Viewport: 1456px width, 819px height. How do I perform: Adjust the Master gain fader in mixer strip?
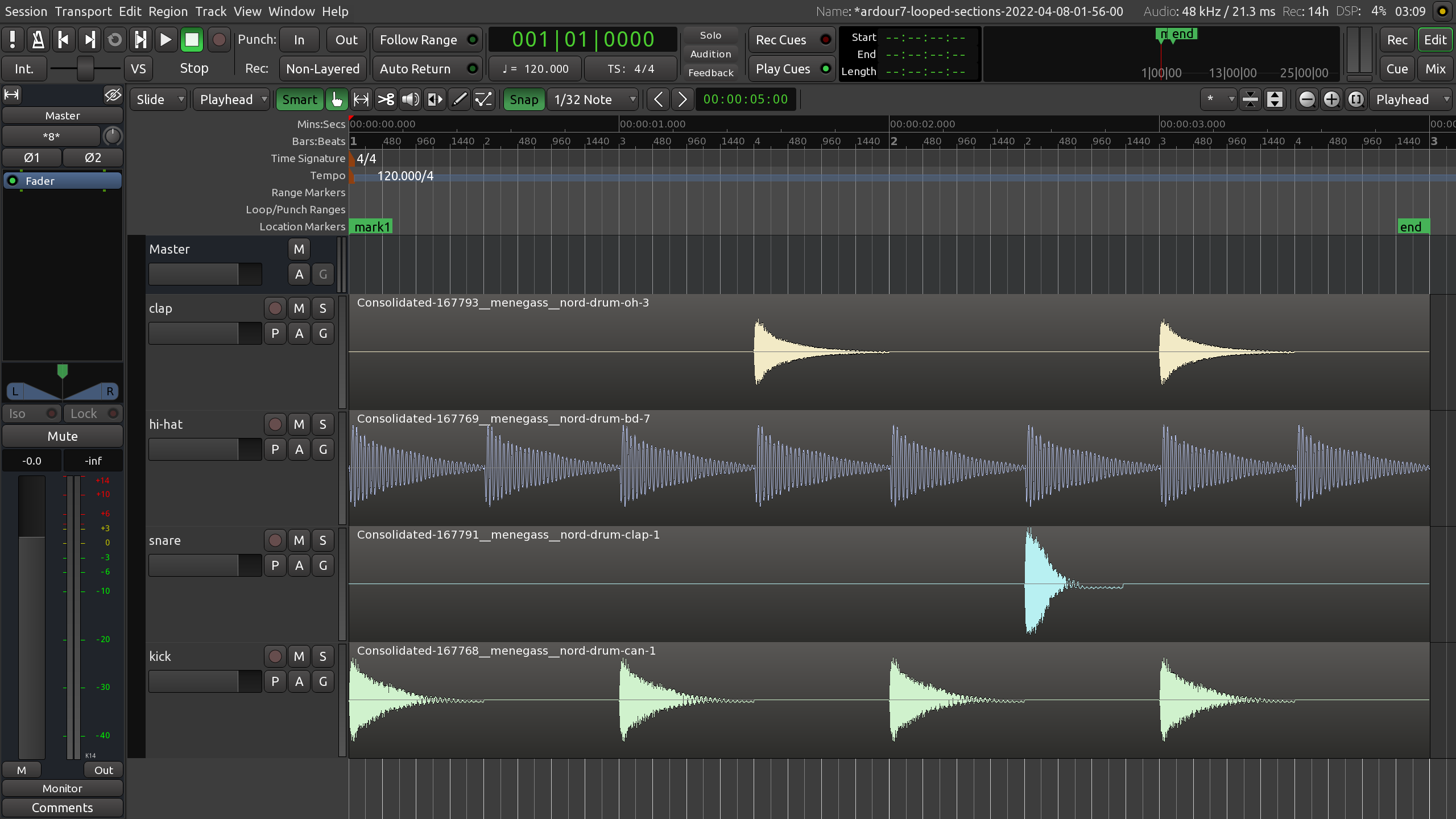[x=32, y=617]
